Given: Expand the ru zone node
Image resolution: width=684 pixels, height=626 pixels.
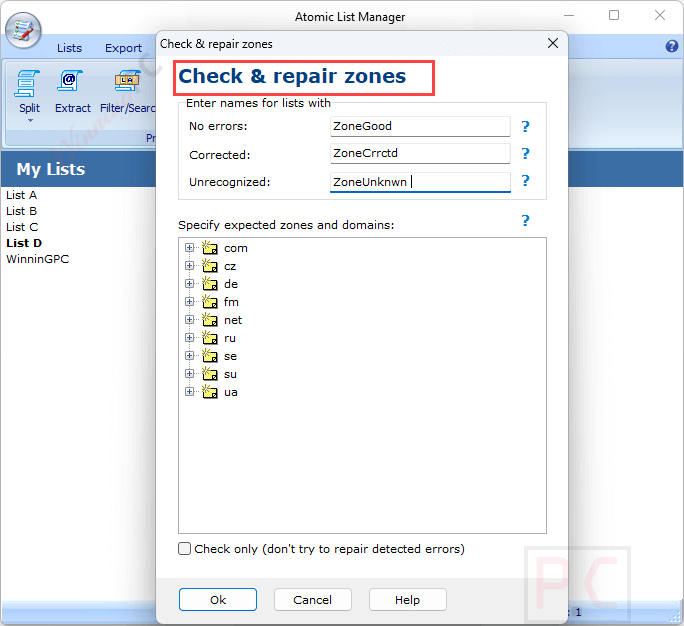Looking at the screenshot, I should 189,338.
